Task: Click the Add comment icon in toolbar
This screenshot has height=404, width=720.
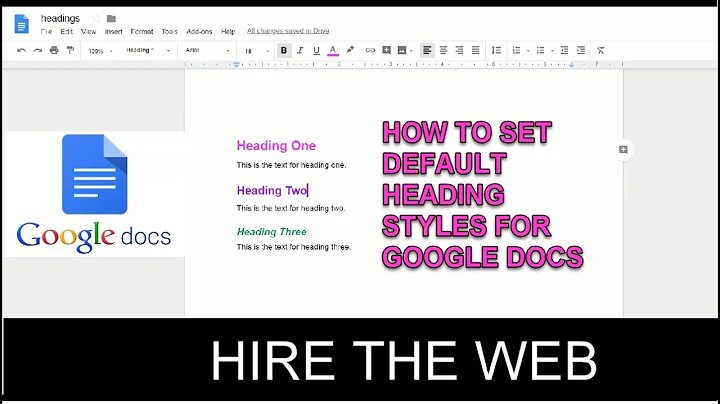Action: click(387, 50)
